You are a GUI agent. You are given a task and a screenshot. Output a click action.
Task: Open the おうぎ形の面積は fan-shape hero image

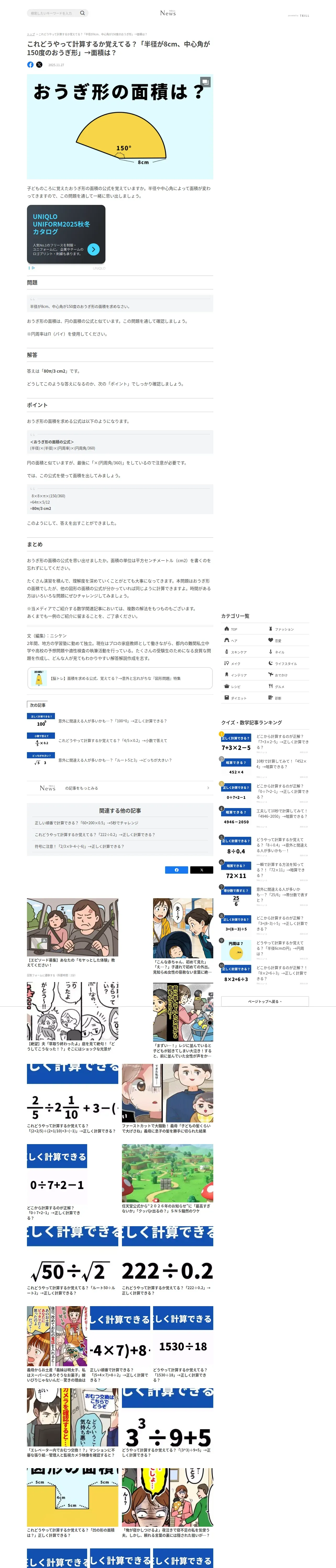[120, 126]
